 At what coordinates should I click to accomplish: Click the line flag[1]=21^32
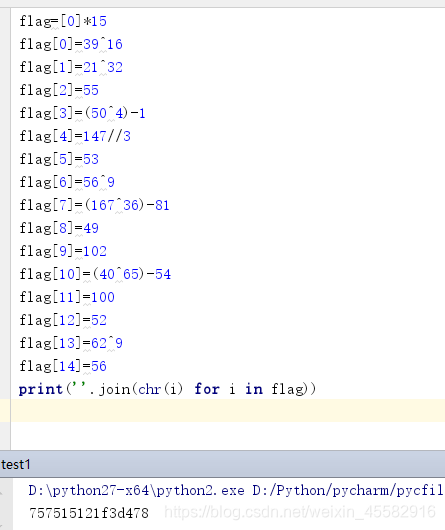click(x=71, y=68)
